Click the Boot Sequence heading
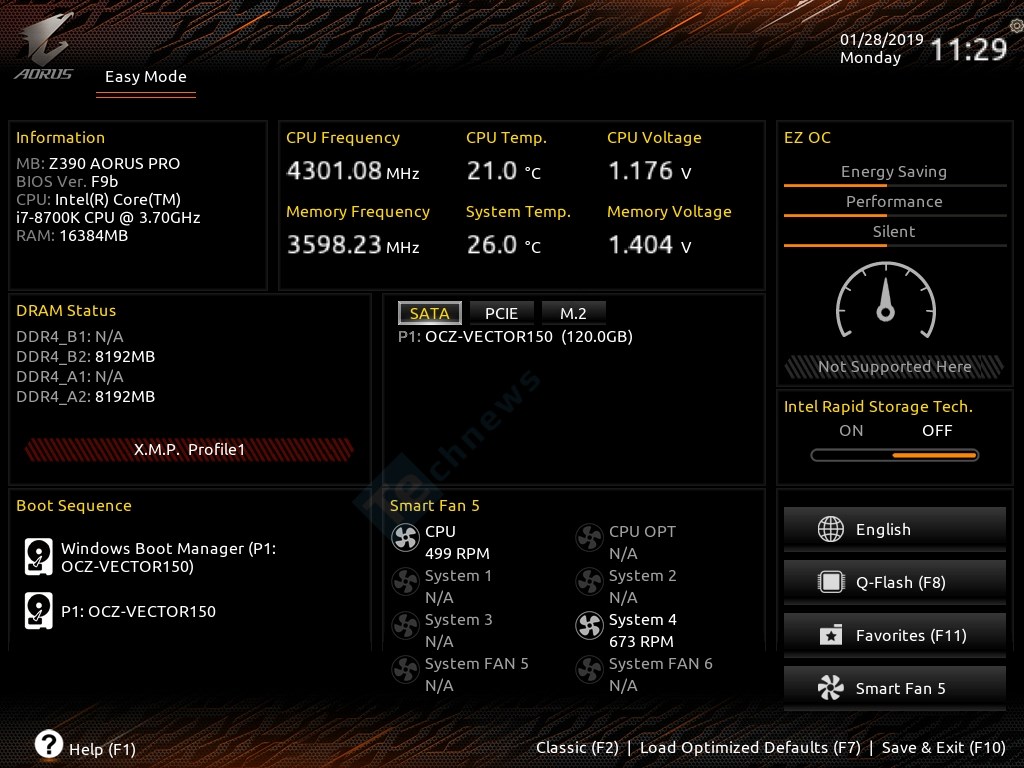Screen dimensions: 1024x768 (x=74, y=505)
